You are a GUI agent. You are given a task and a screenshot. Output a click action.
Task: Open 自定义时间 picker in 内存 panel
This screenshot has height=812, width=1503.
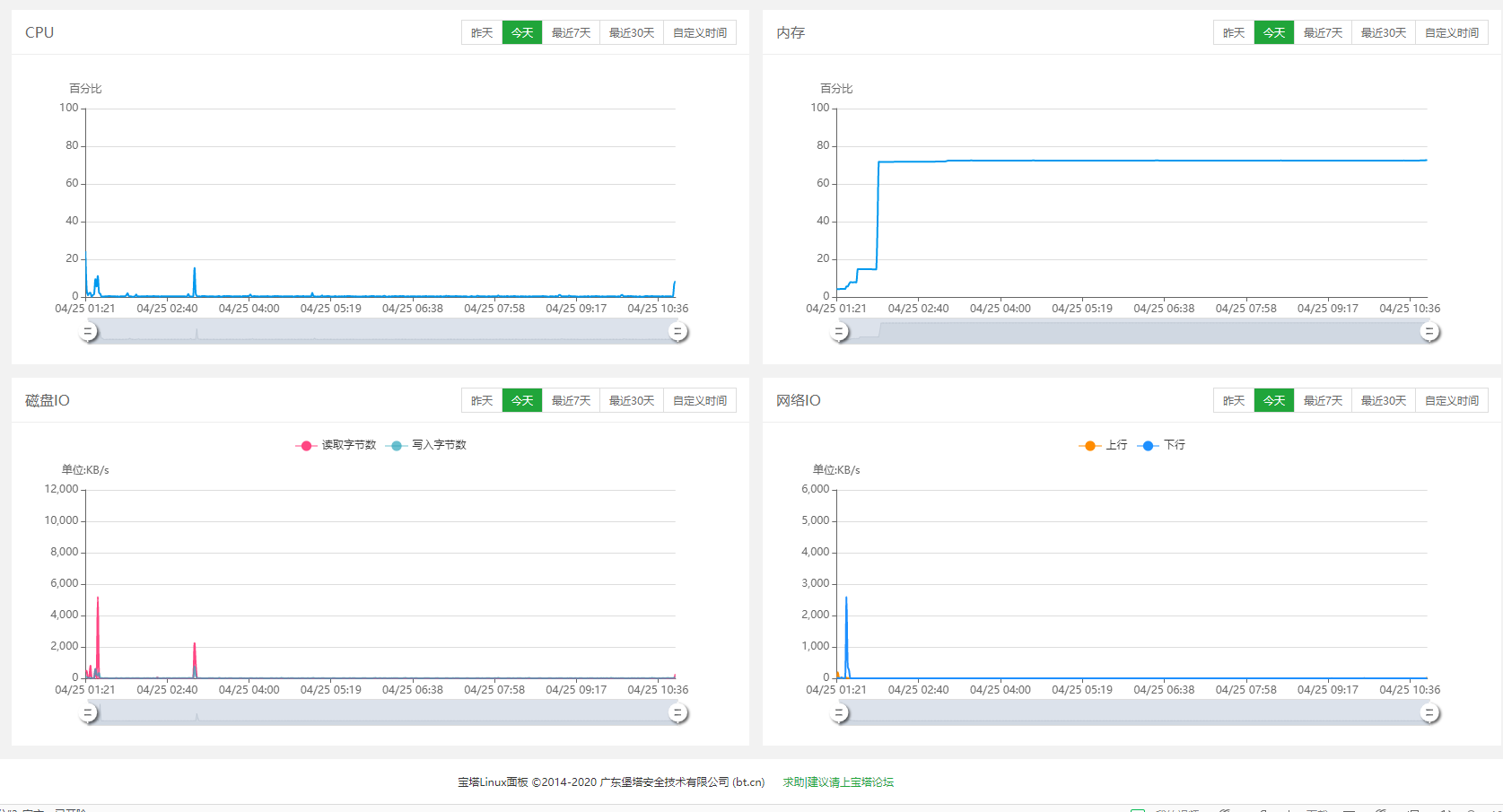click(x=1452, y=33)
